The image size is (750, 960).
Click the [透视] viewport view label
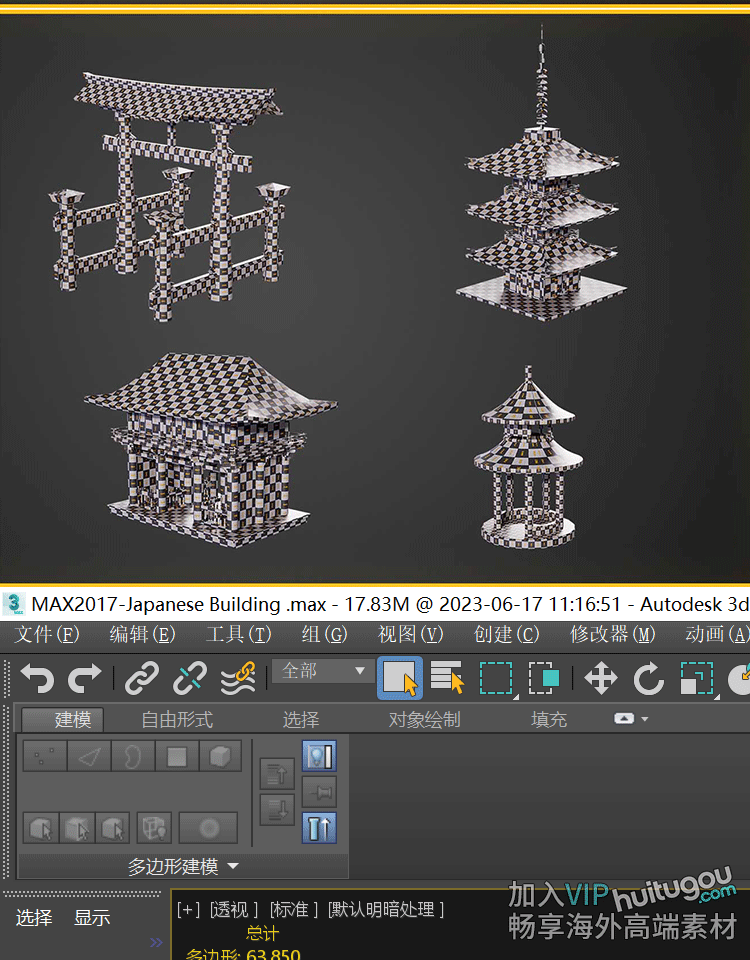[x=234, y=910]
